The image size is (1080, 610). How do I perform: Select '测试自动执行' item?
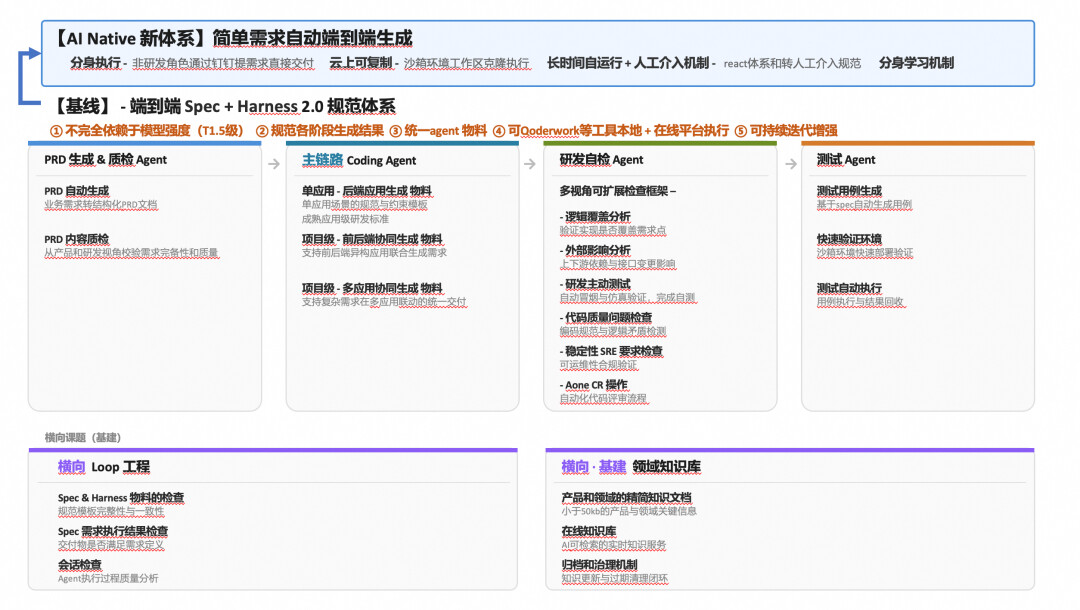point(849,288)
